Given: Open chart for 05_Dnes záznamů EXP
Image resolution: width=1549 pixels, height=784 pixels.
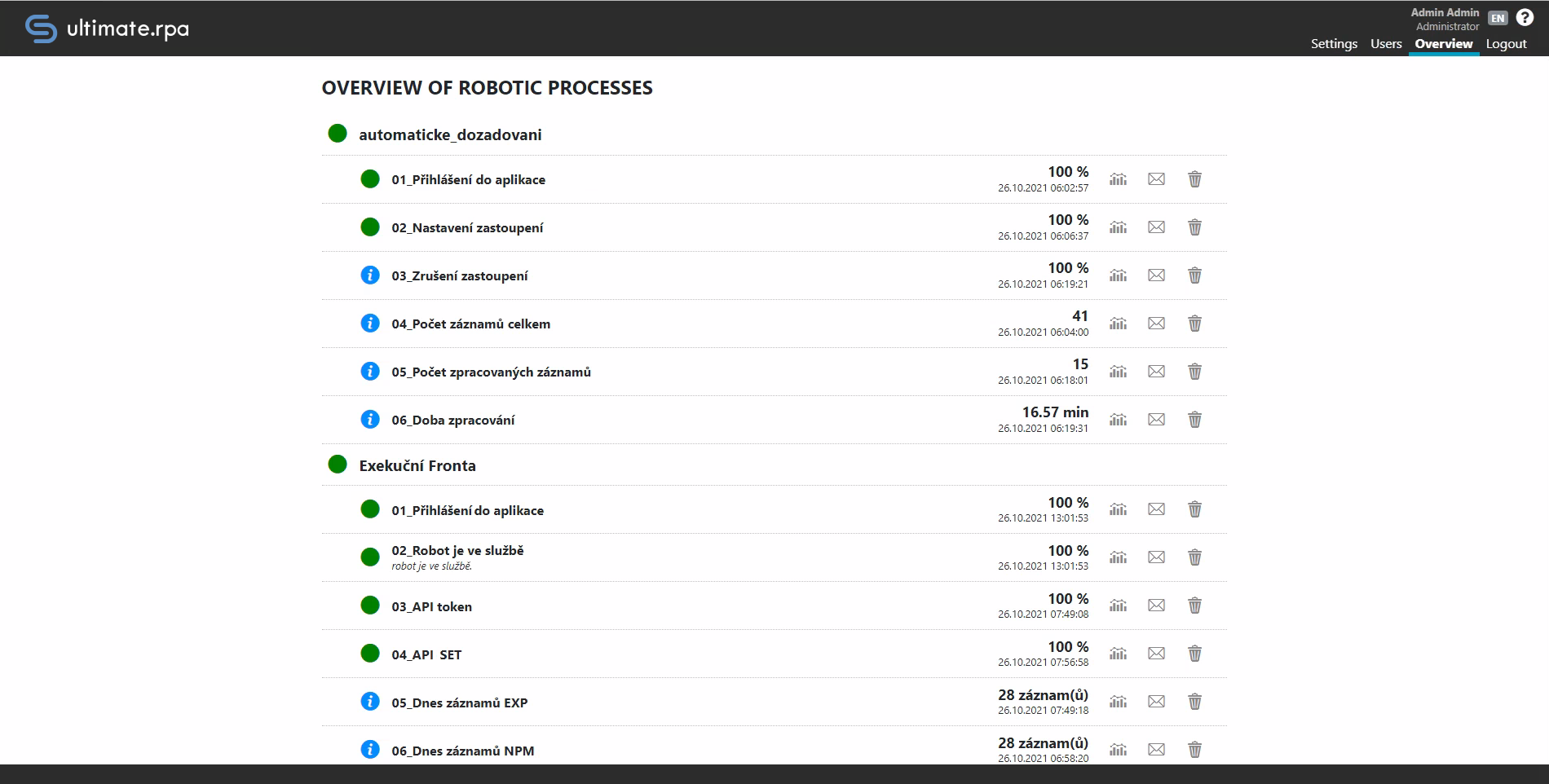Looking at the screenshot, I should [x=1118, y=702].
